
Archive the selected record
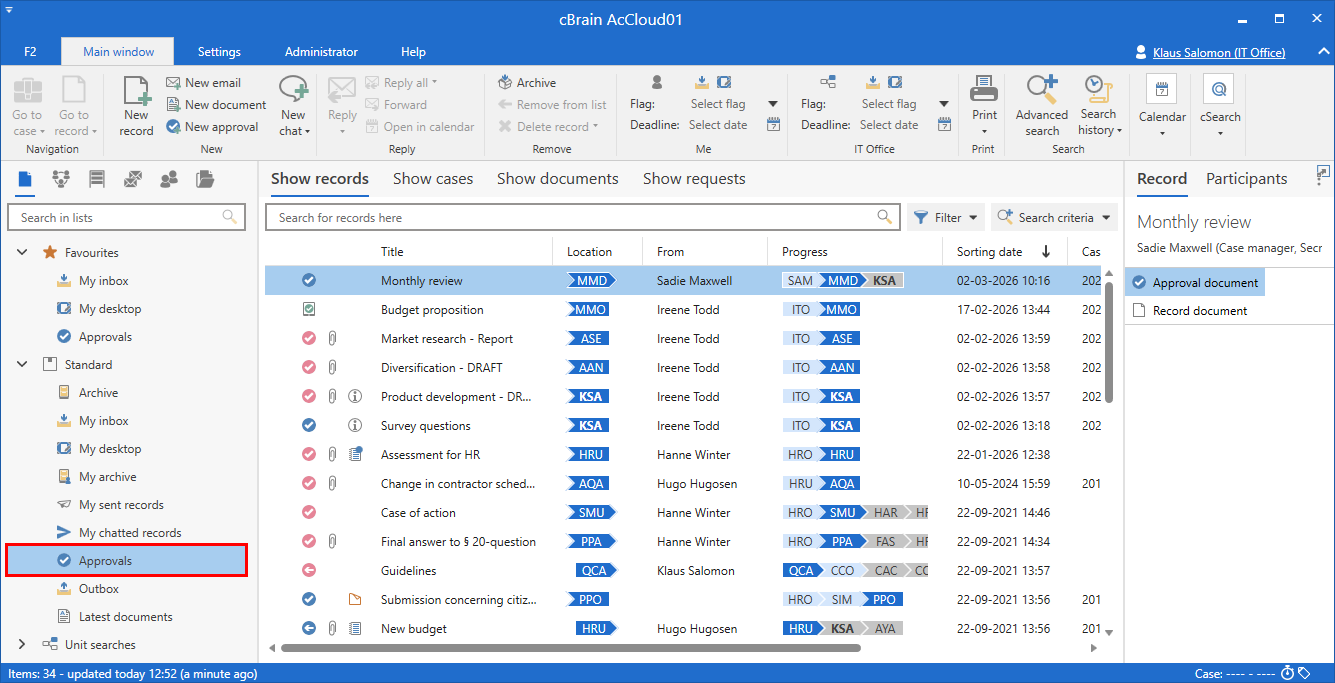coord(527,83)
